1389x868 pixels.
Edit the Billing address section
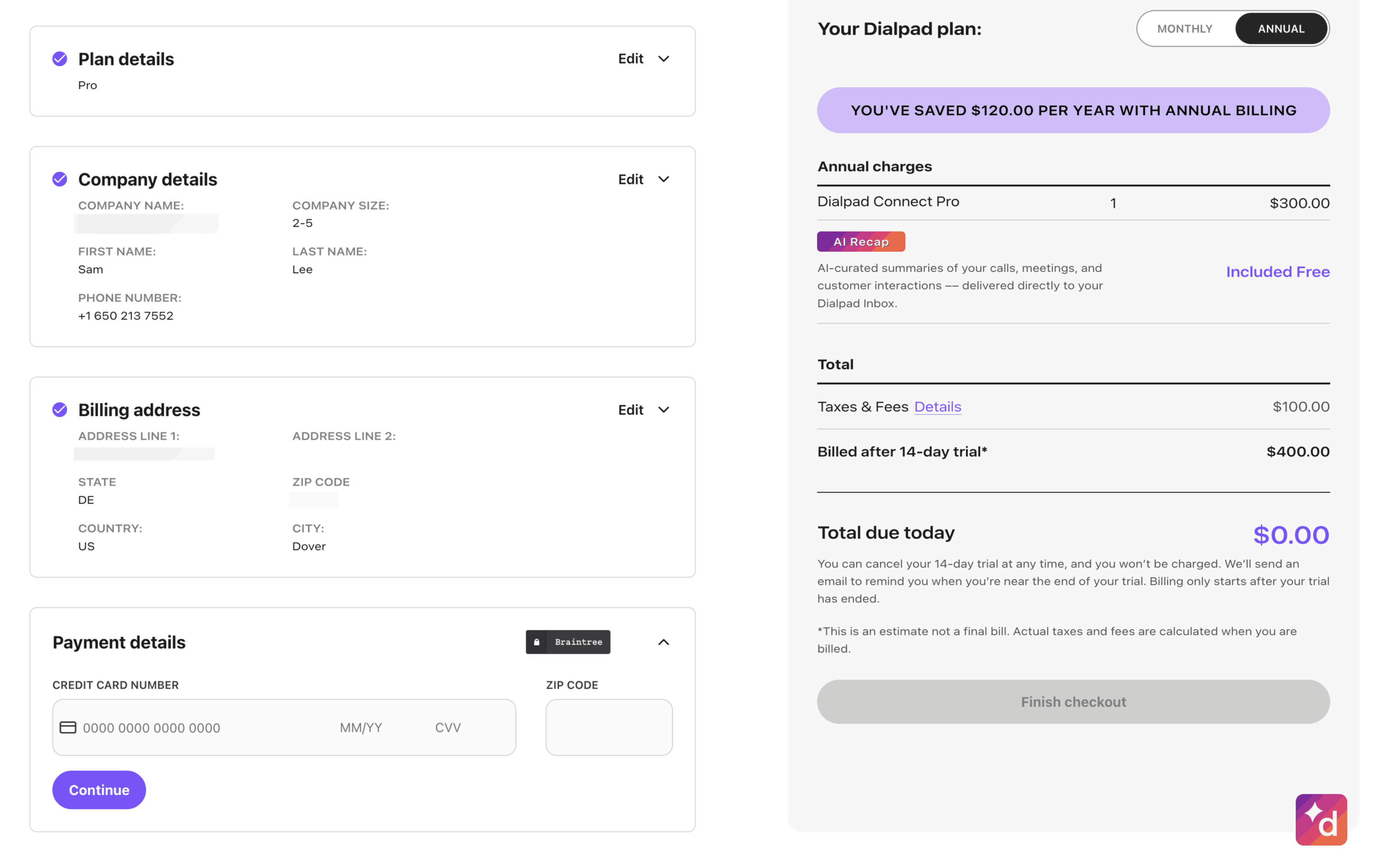pyautogui.click(x=630, y=409)
